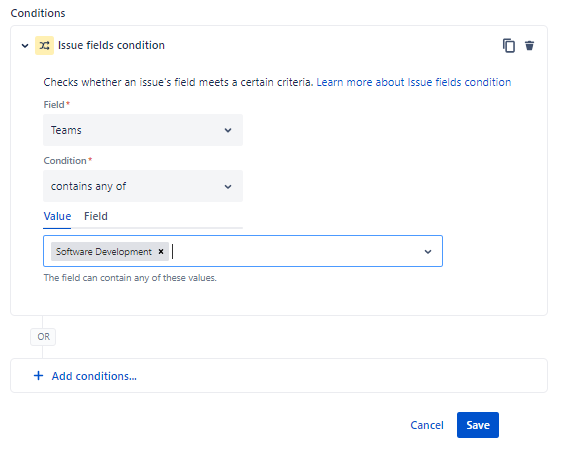Click the yellow shuffle condition icon
584x452 pixels.
pyautogui.click(x=44, y=45)
